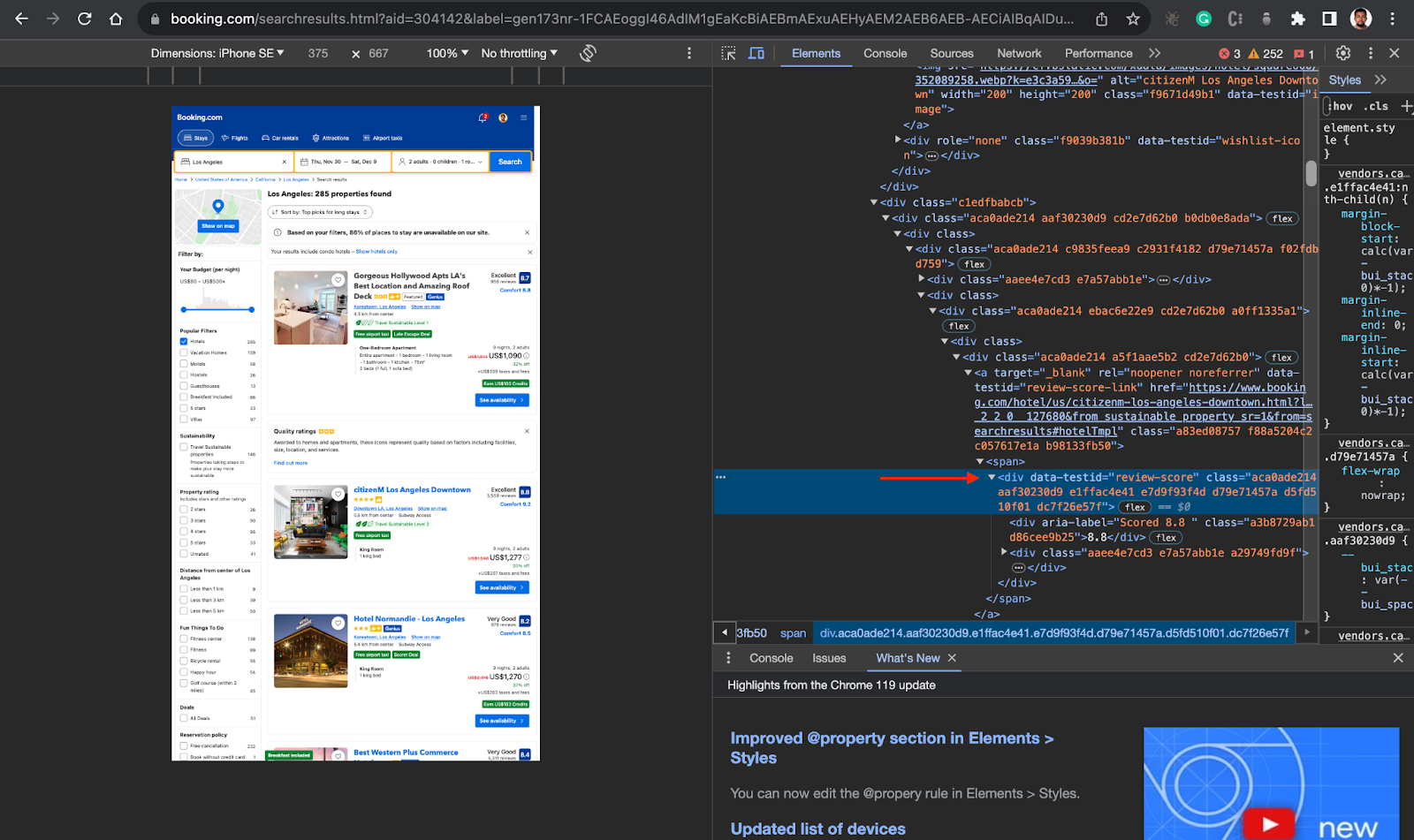This screenshot has width=1414, height=840.
Task: See availability for Gorgeous Hollywood Apts
Action: (x=502, y=400)
